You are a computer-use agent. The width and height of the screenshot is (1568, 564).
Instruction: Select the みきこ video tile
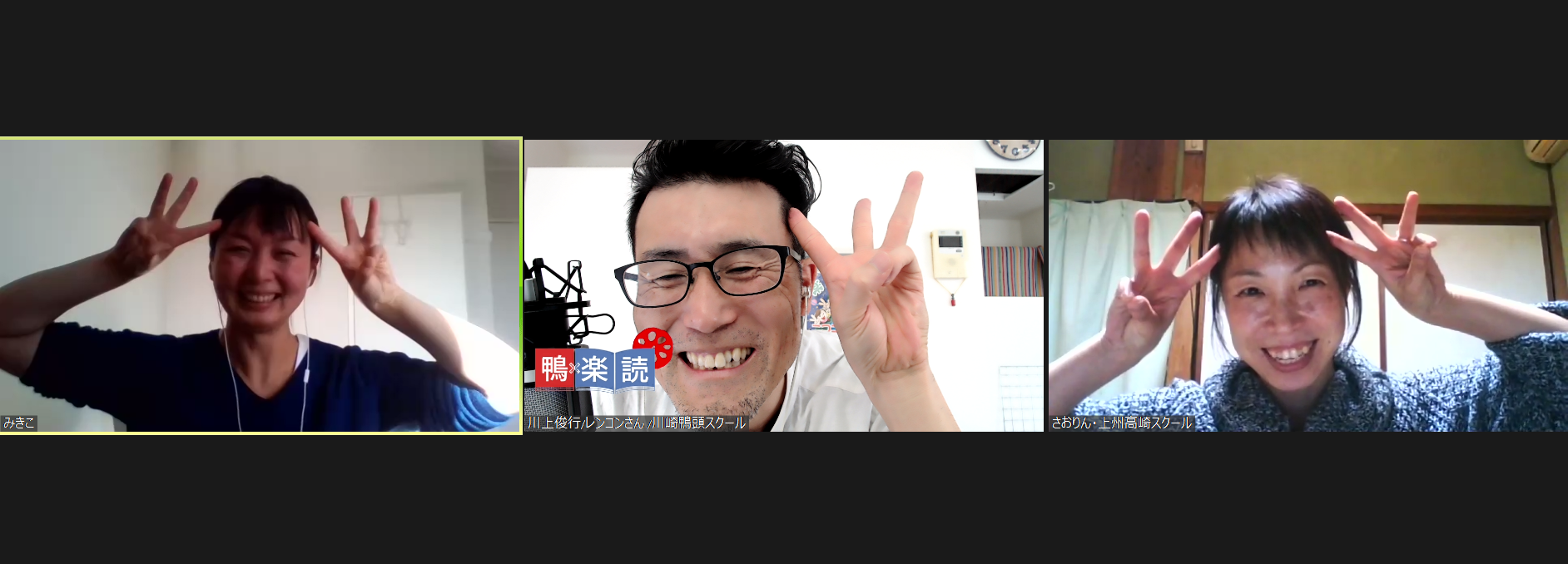[x=261, y=285]
